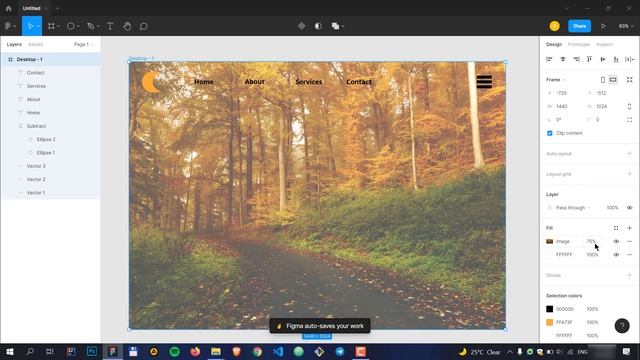Click the Image fill thumbnail swatch
Image resolution: width=640 pixels, height=360 pixels.
pos(549,241)
